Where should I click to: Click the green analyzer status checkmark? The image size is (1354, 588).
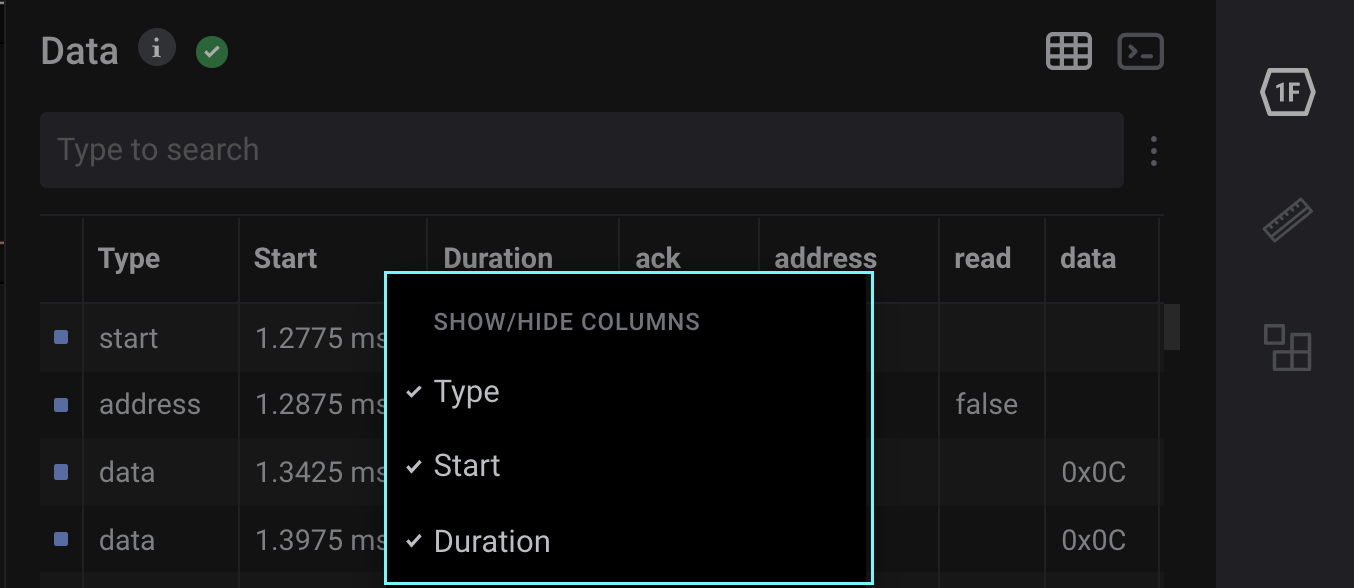pos(211,51)
